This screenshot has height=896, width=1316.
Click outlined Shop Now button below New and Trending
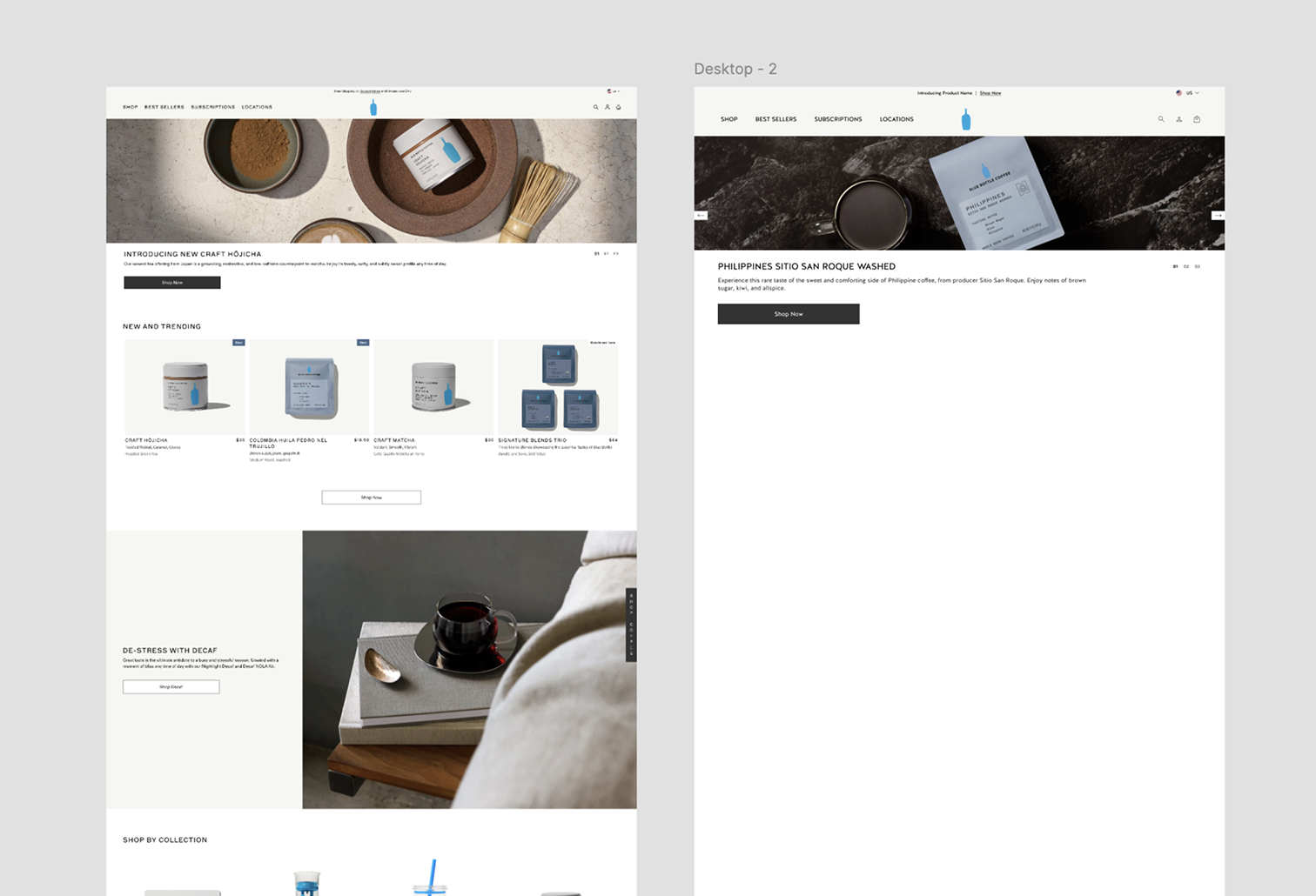[x=372, y=498]
